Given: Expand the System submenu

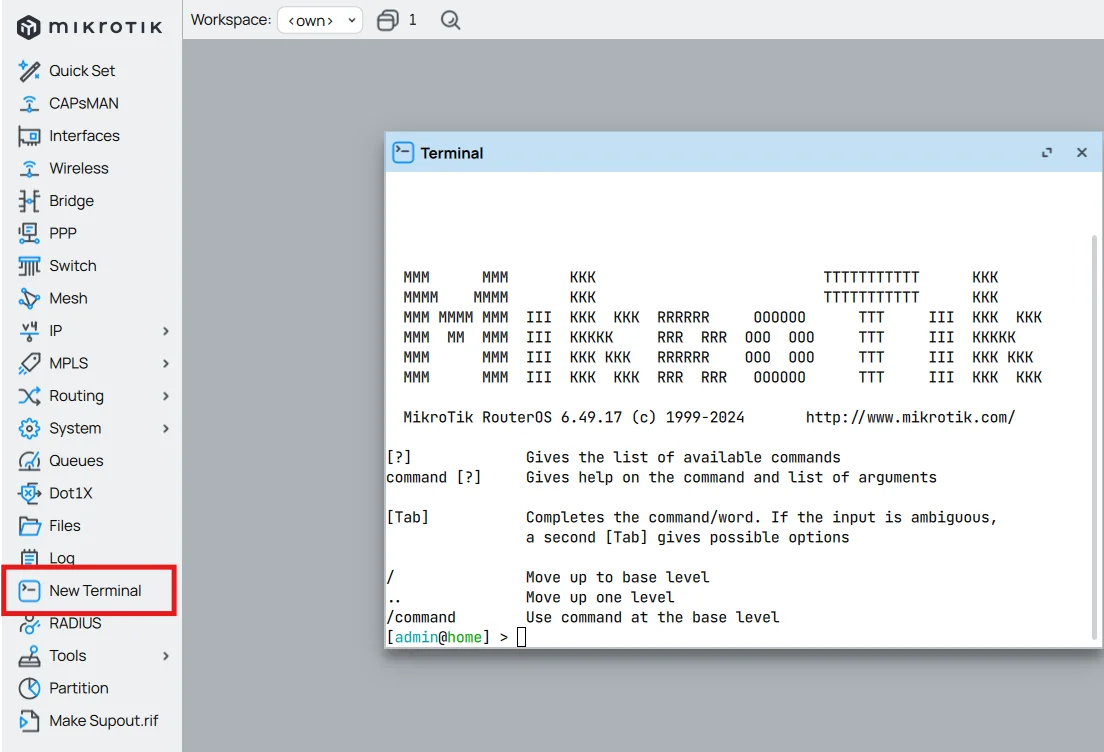Looking at the screenshot, I should (x=72, y=428).
